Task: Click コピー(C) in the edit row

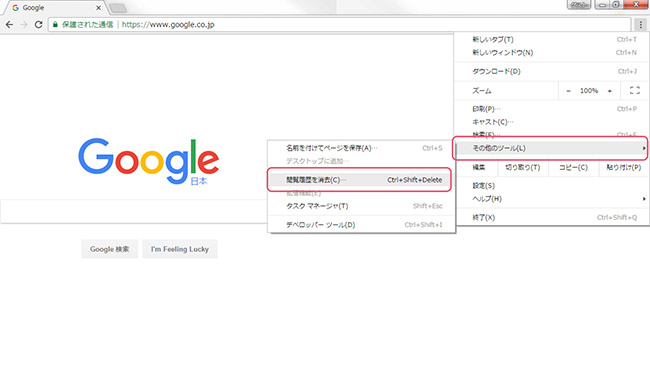Action: (573, 167)
